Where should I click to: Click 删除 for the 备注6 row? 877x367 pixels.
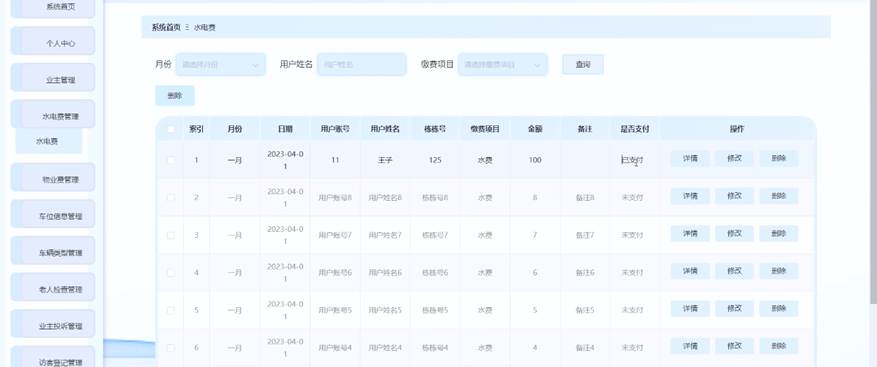point(779,271)
